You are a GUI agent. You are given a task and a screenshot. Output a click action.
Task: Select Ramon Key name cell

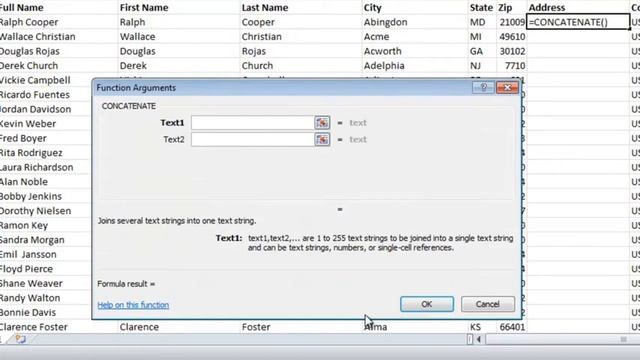pos(46,225)
